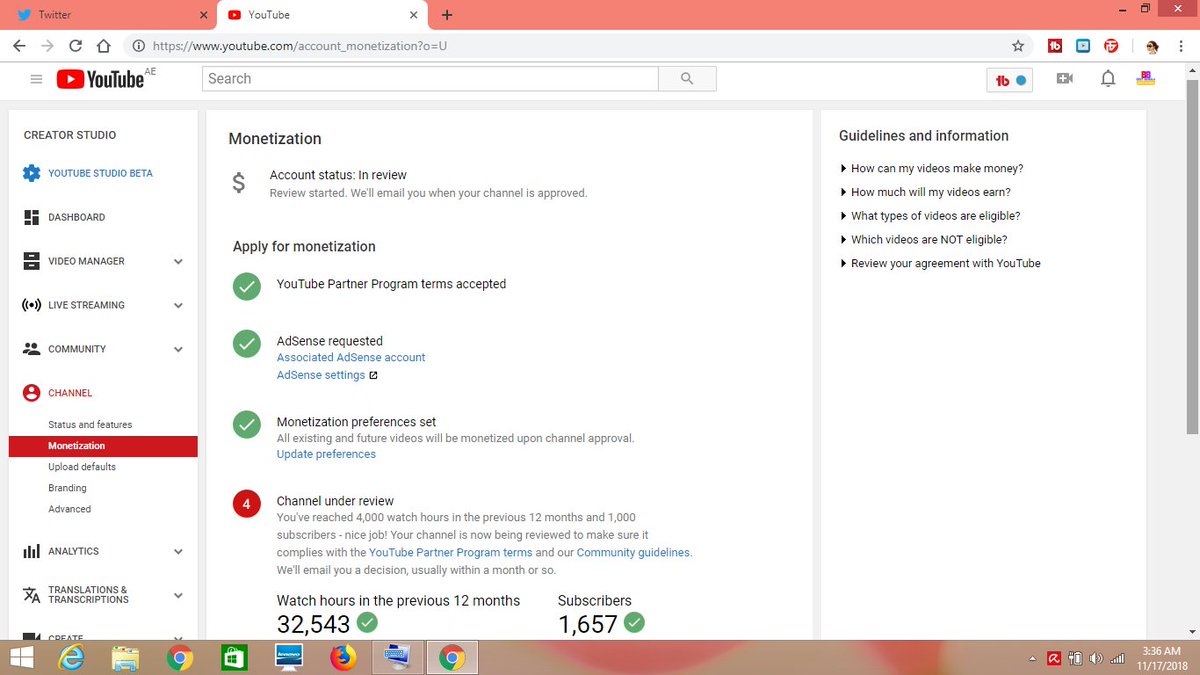The image size is (1200, 675).
Task: Click the YOUTUBE STUDIO BETA link
Action: 100,173
